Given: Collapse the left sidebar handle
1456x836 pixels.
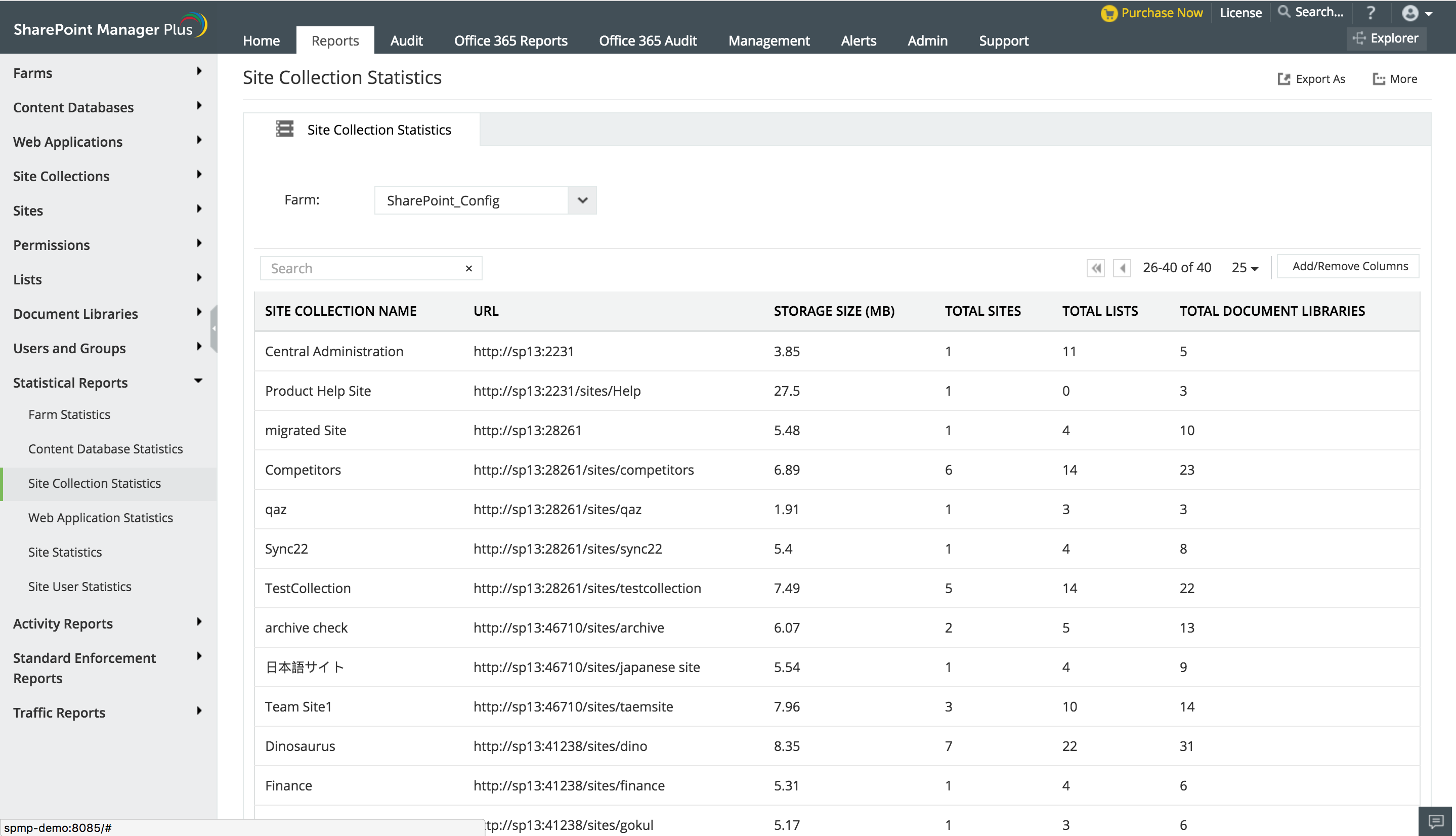Looking at the screenshot, I should pyautogui.click(x=213, y=329).
